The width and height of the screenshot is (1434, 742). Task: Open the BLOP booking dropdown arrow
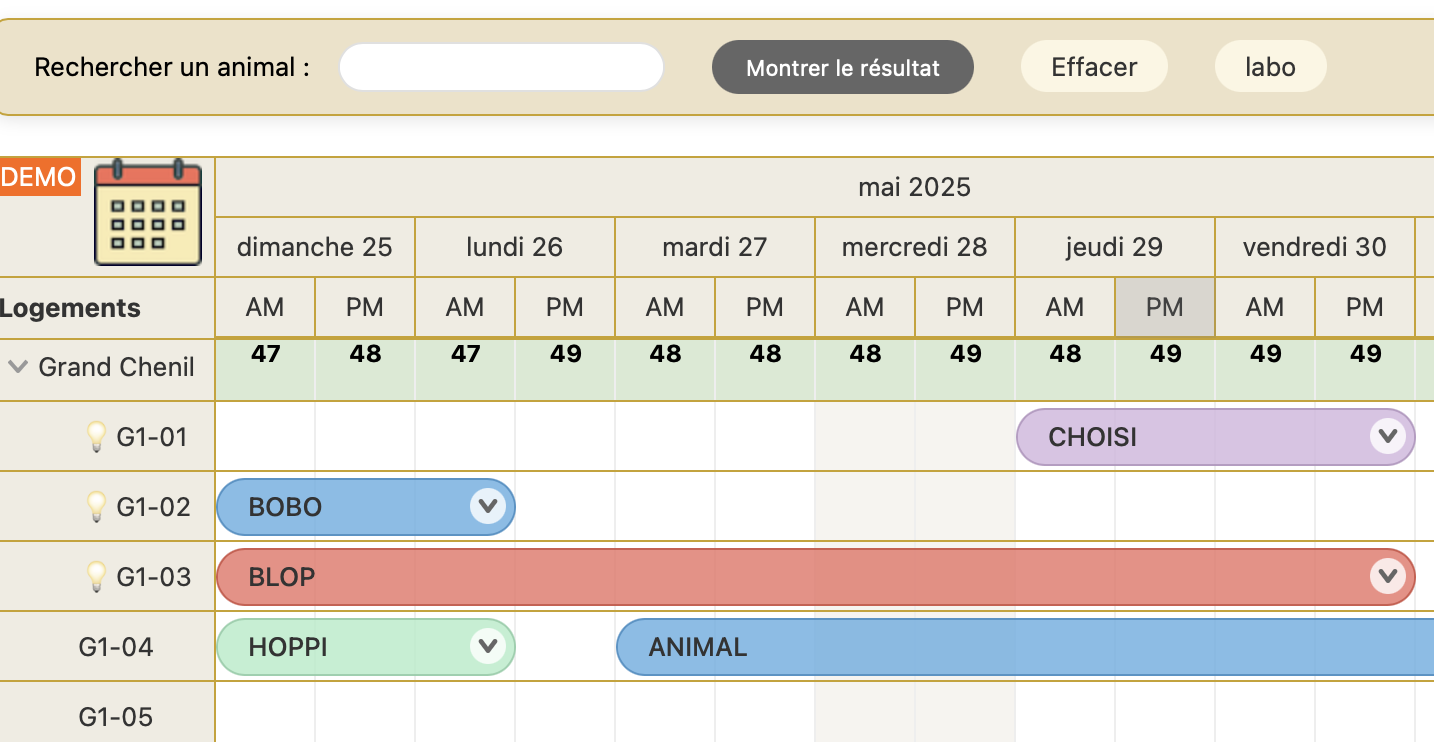[x=1387, y=576]
